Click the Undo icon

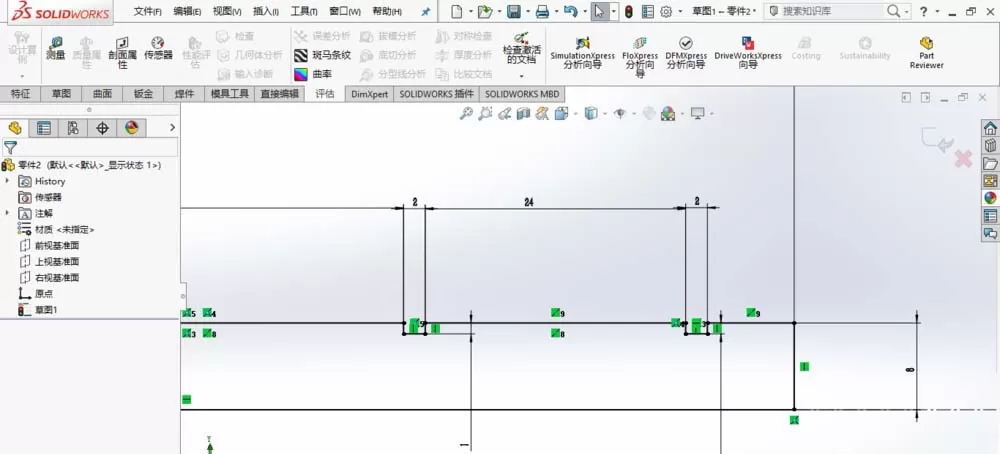pos(571,11)
